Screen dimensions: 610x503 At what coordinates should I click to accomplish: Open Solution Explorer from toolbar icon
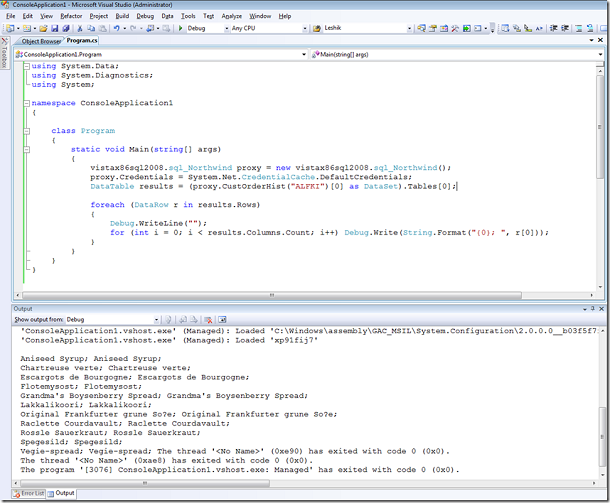click(x=421, y=28)
